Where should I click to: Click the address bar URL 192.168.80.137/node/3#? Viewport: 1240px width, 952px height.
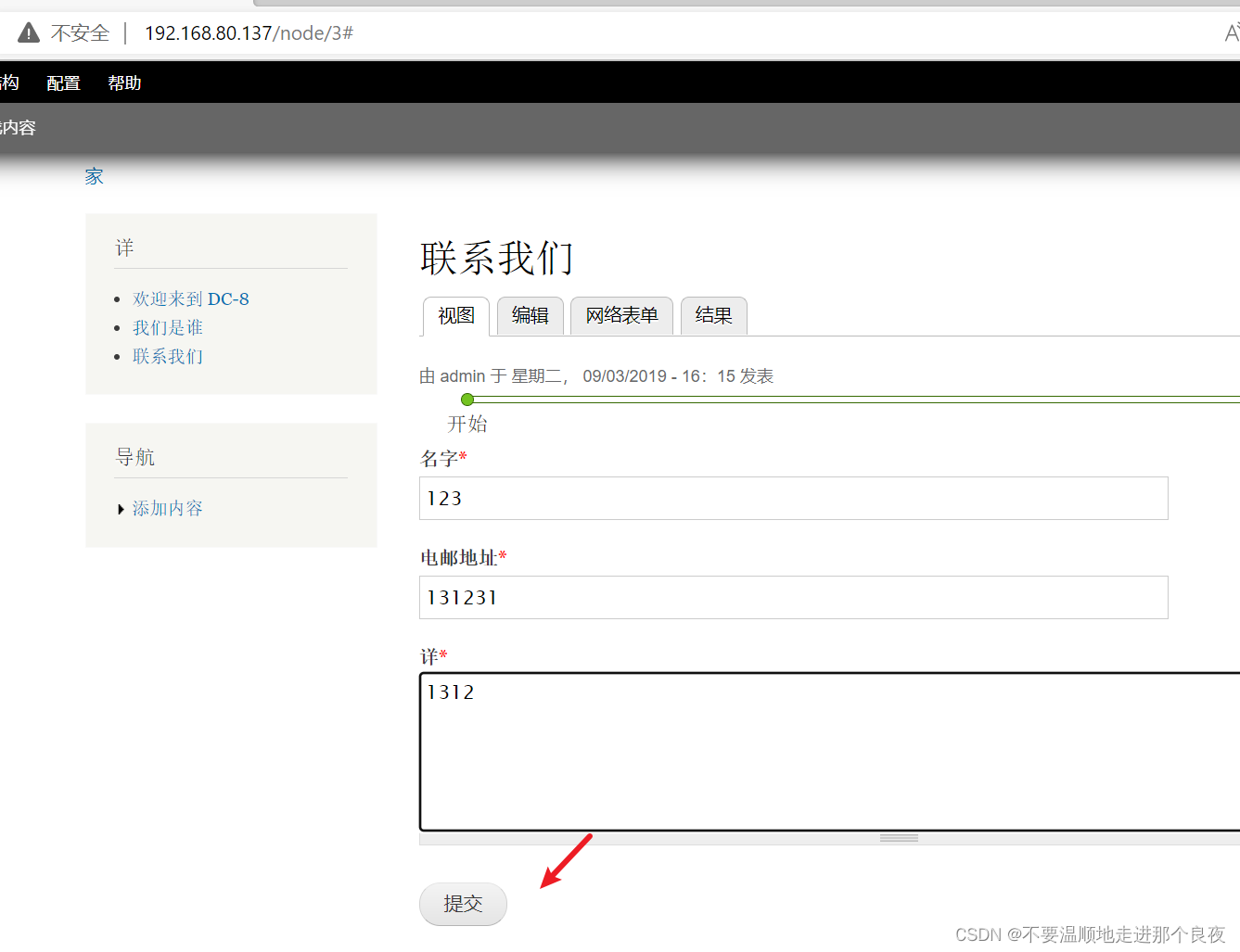click(x=249, y=33)
